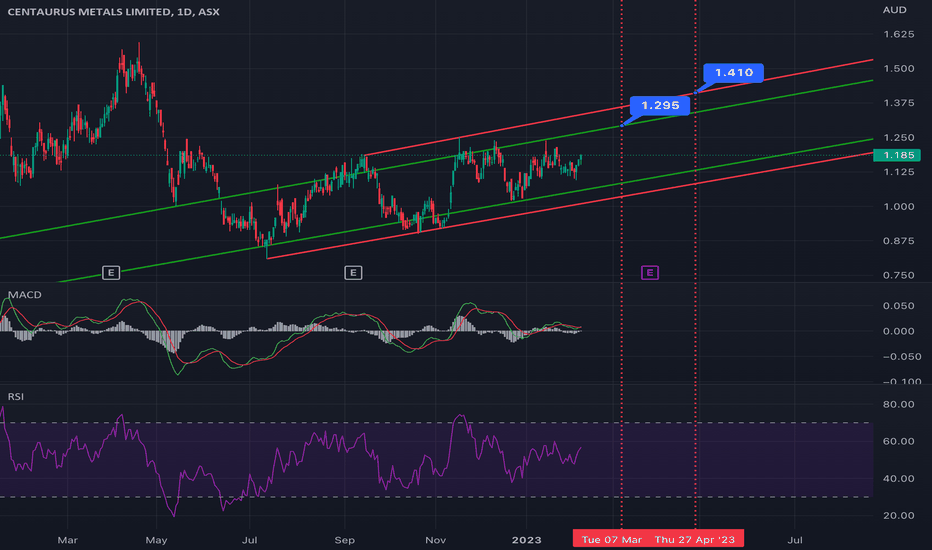The height and width of the screenshot is (550, 932).
Task: Click the RSI 60.00 axis value
Action: point(899,441)
